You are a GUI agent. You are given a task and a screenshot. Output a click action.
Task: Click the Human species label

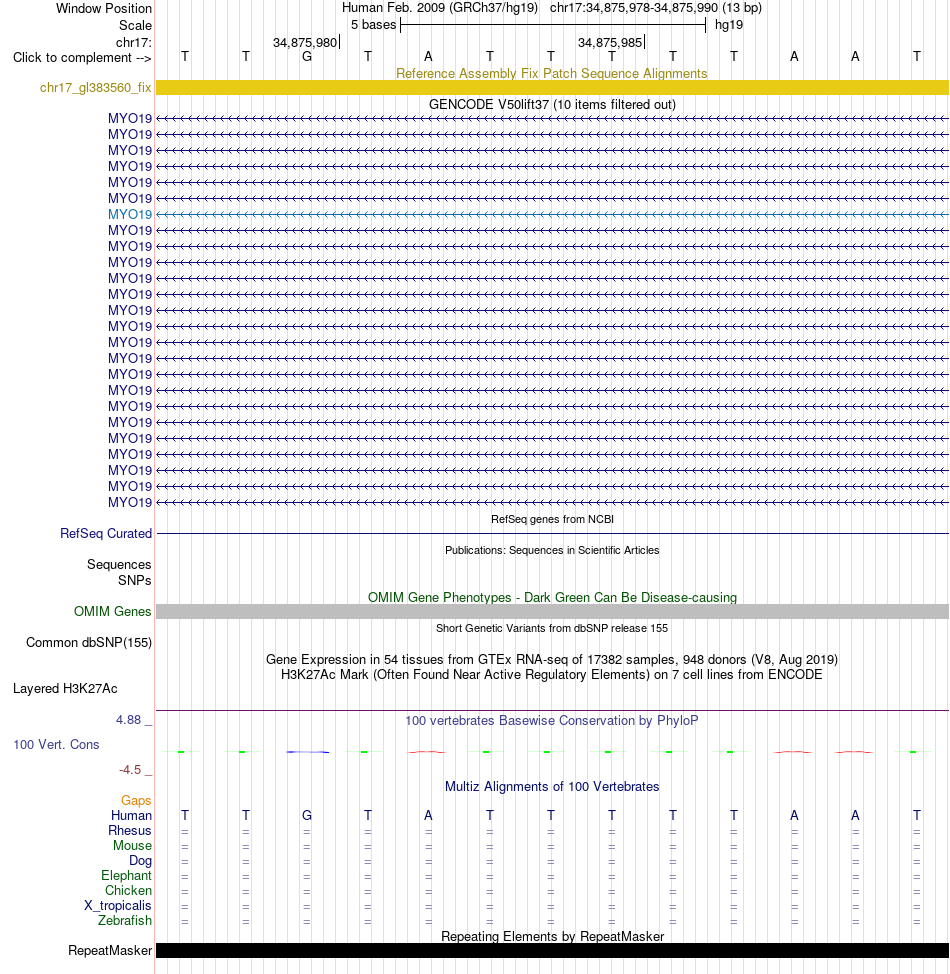click(x=131, y=816)
